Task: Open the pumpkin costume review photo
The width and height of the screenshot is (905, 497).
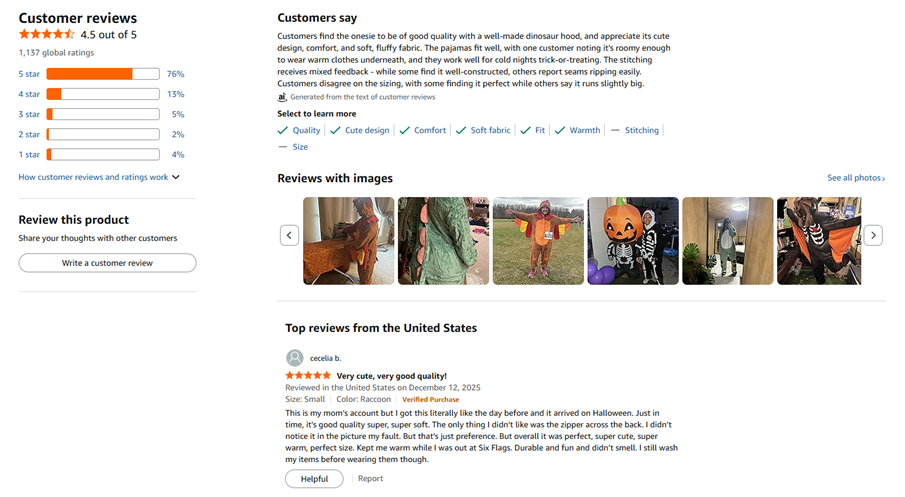Action: [632, 241]
